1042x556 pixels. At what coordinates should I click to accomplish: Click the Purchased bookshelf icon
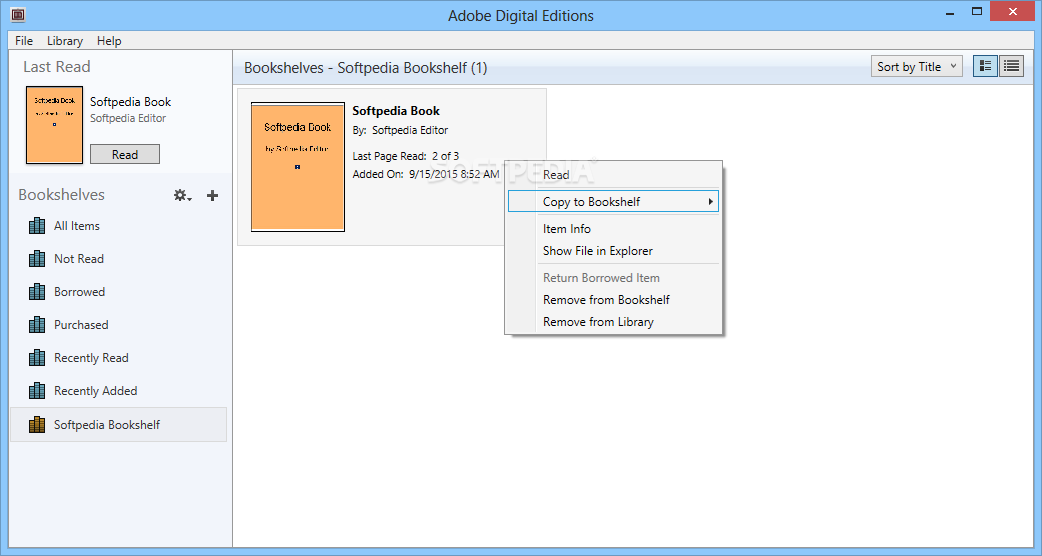click(37, 325)
